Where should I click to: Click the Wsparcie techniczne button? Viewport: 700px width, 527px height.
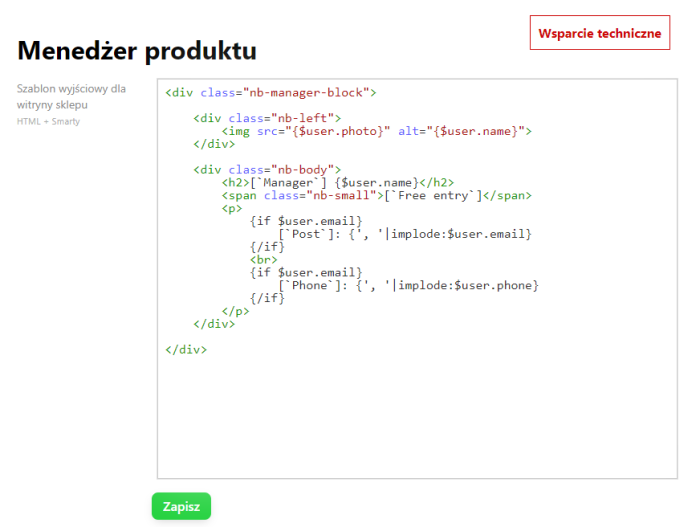pyautogui.click(x=600, y=33)
